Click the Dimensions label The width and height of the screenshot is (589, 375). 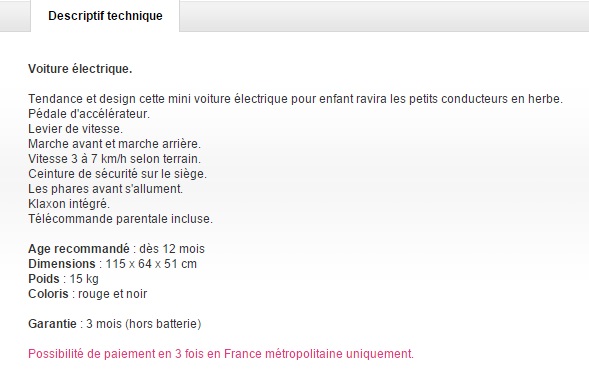tap(62, 264)
